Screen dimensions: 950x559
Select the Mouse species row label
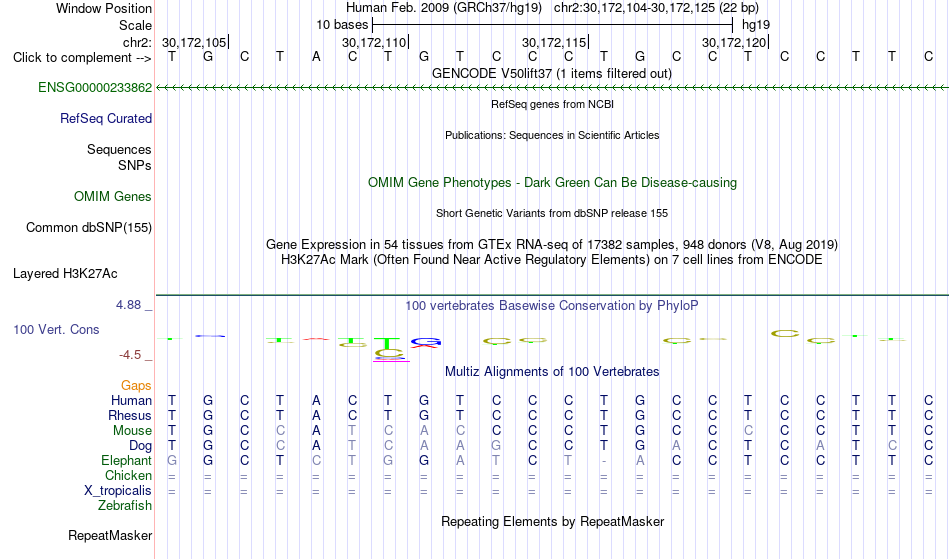pyautogui.click(x=132, y=431)
